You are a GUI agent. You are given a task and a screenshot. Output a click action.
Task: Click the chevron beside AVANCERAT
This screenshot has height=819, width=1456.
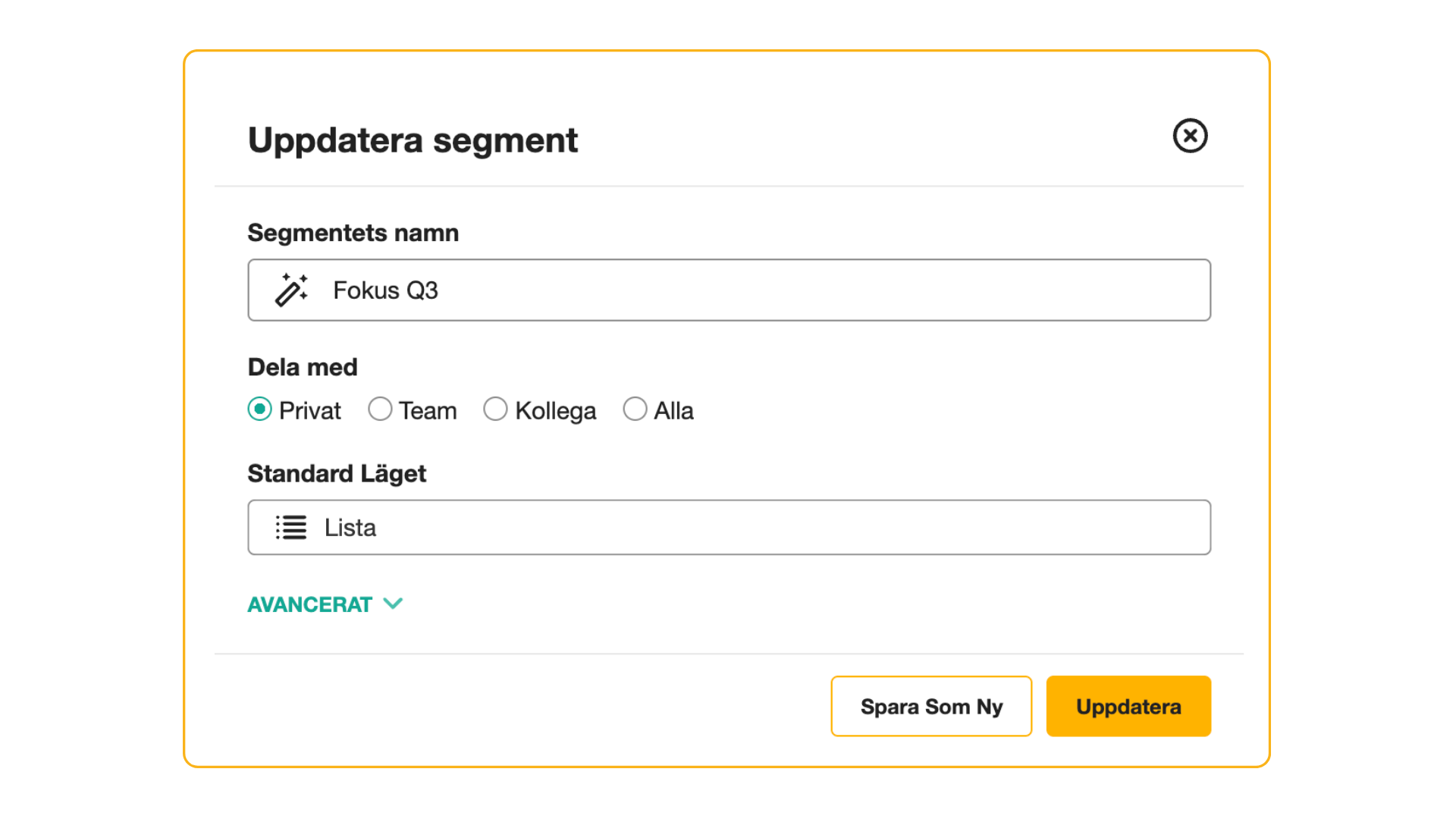(393, 604)
